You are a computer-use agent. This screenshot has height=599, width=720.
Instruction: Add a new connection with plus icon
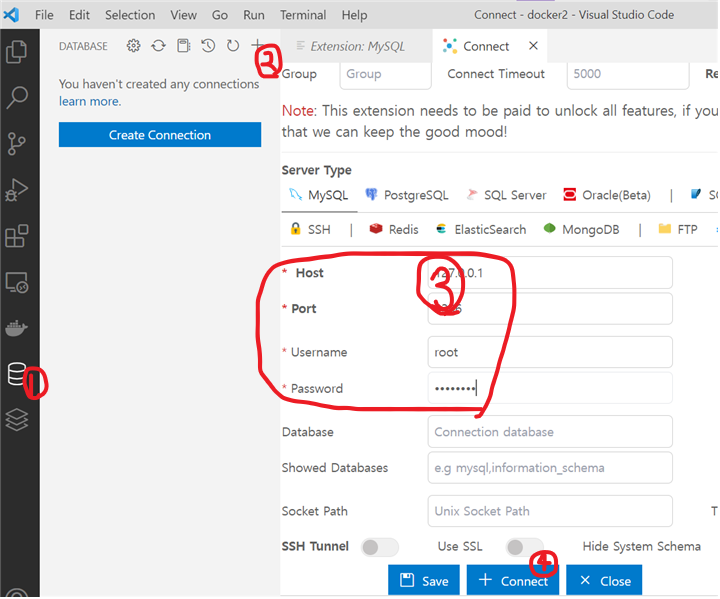(x=258, y=45)
